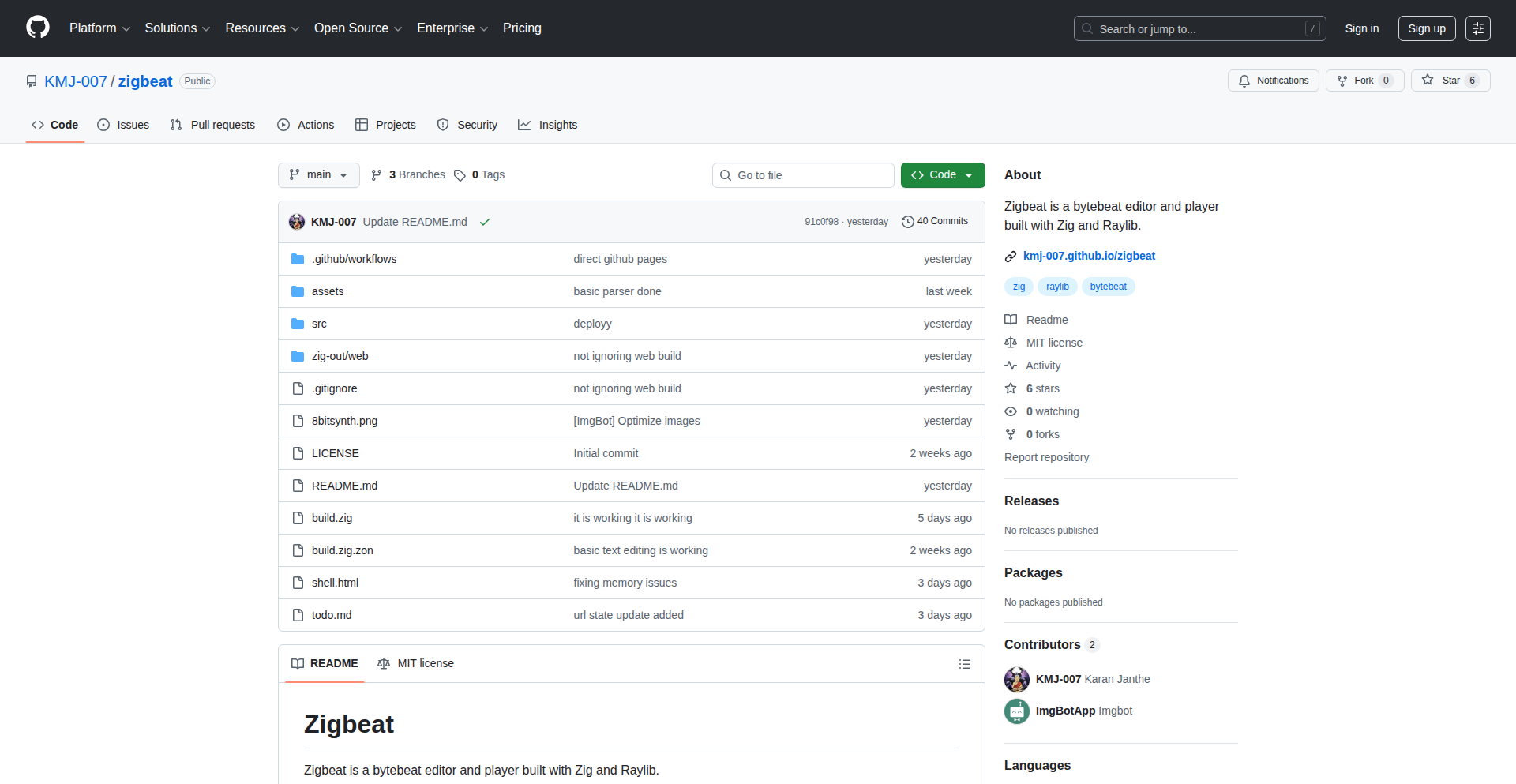The image size is (1516, 784).
Task: Open commit hash 91c0f98
Action: (821, 222)
